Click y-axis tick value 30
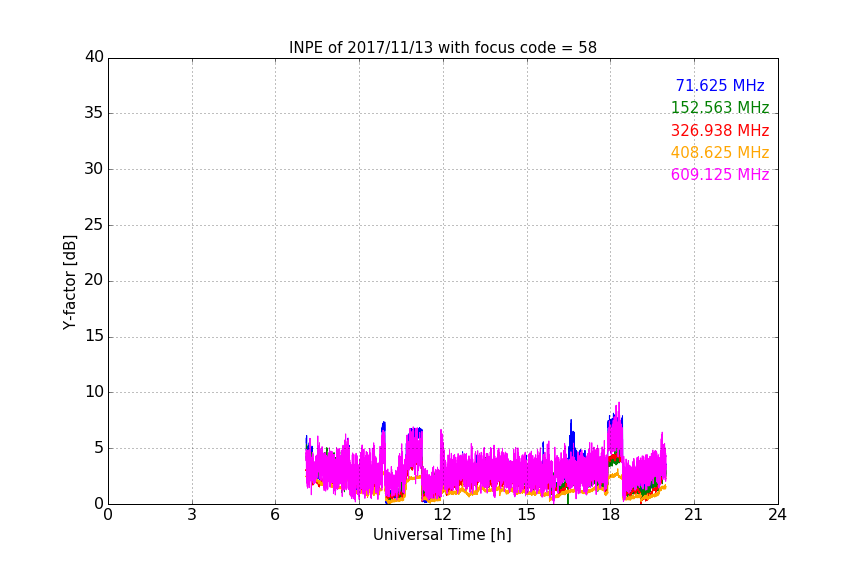This screenshot has width=864, height=576. click(x=94, y=169)
